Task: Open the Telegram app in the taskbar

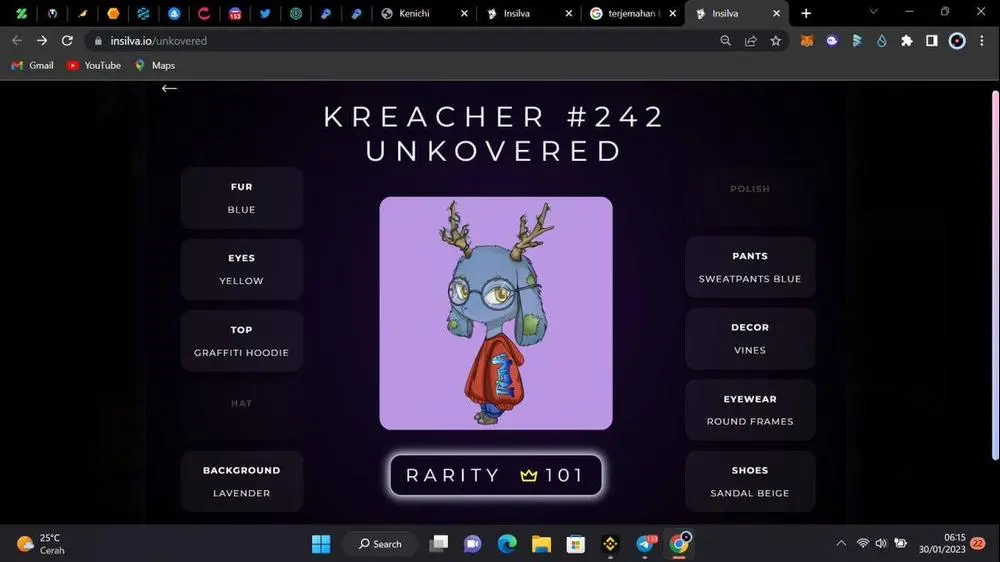Action: (645, 544)
